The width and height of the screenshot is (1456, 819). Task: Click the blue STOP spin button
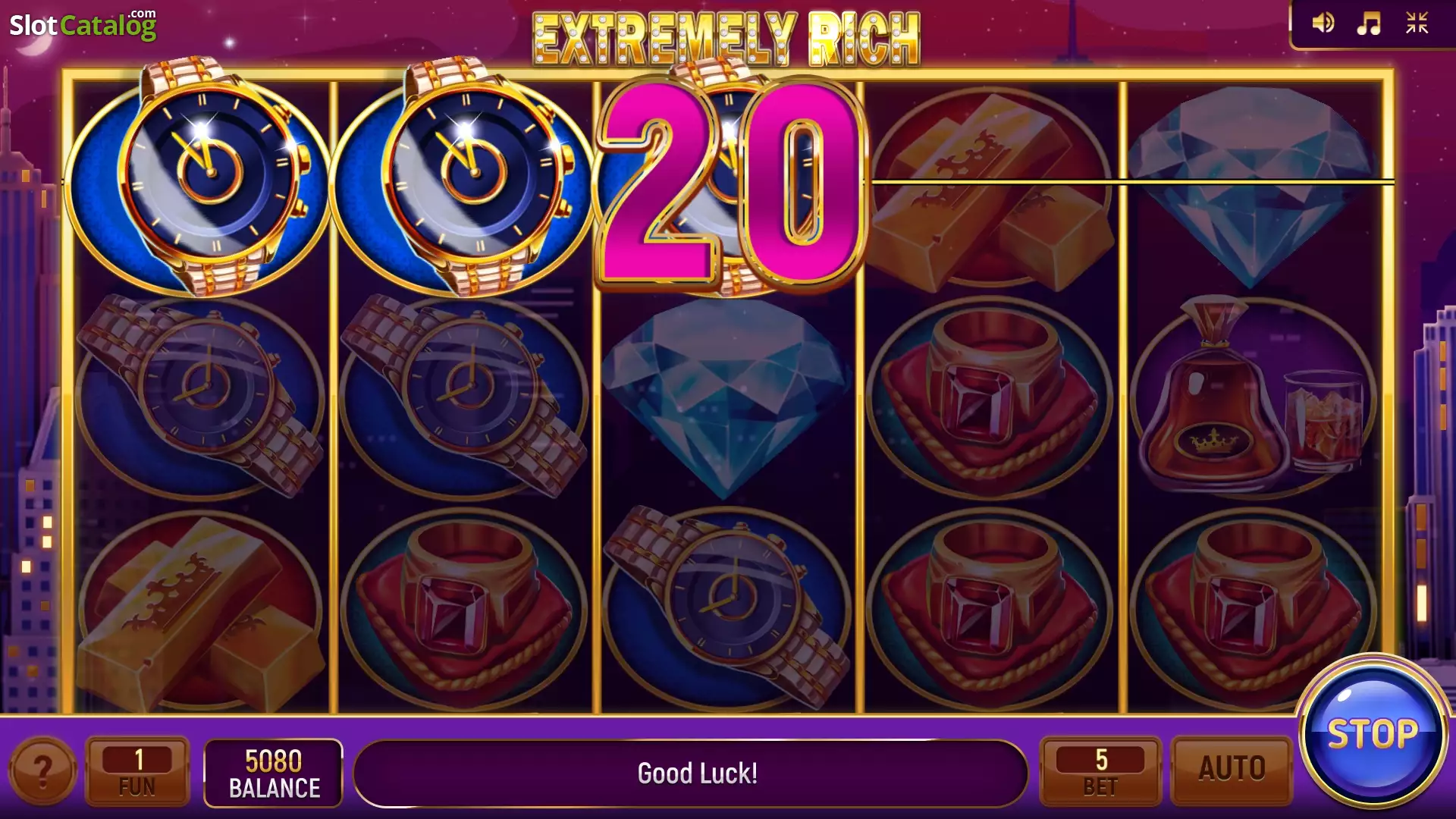[x=1373, y=733]
